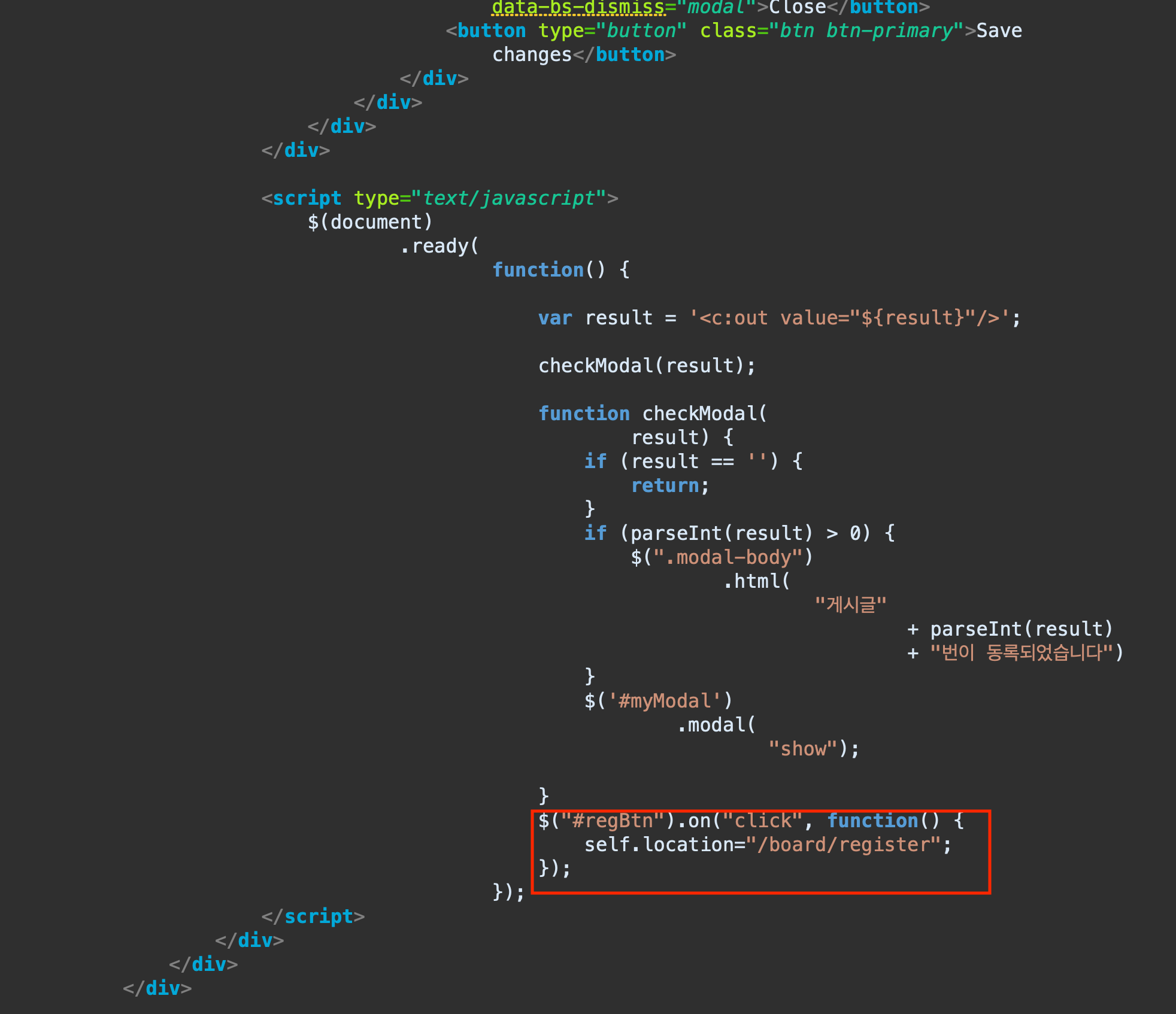Click the "show" string argument
Screen dimensions: 1176x1014
(x=802, y=749)
